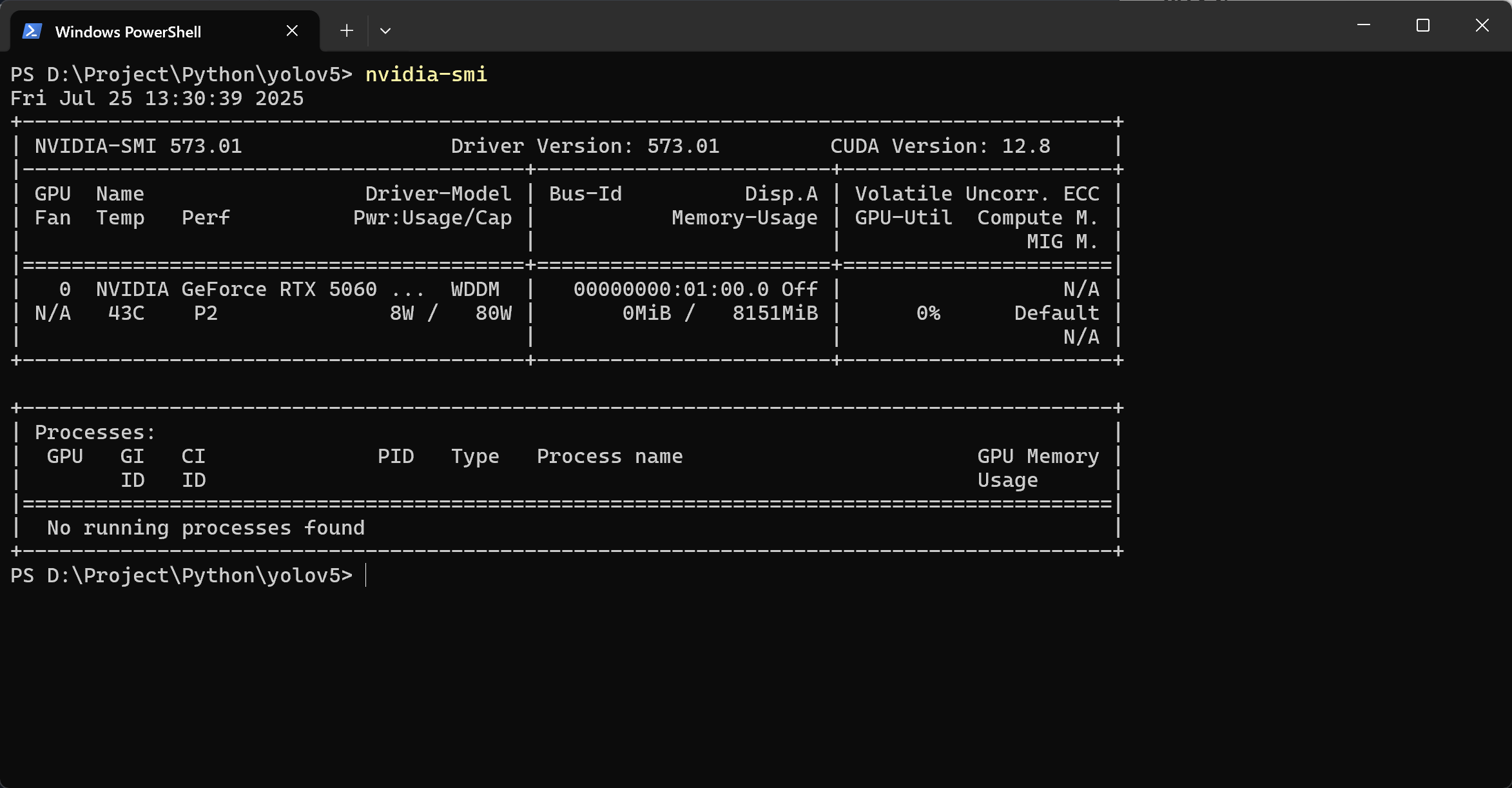Click the "Memory-Usage" header
The image size is (1512, 788).
(x=744, y=218)
